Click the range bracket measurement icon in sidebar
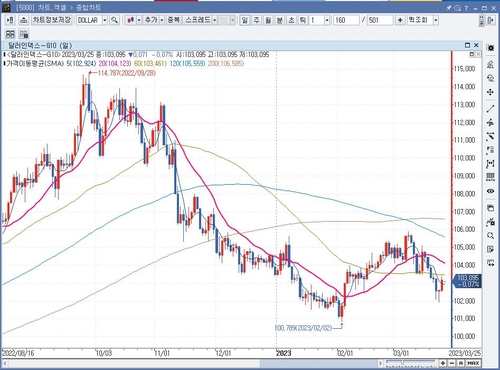Screen dimensions: 500x370 490,164
